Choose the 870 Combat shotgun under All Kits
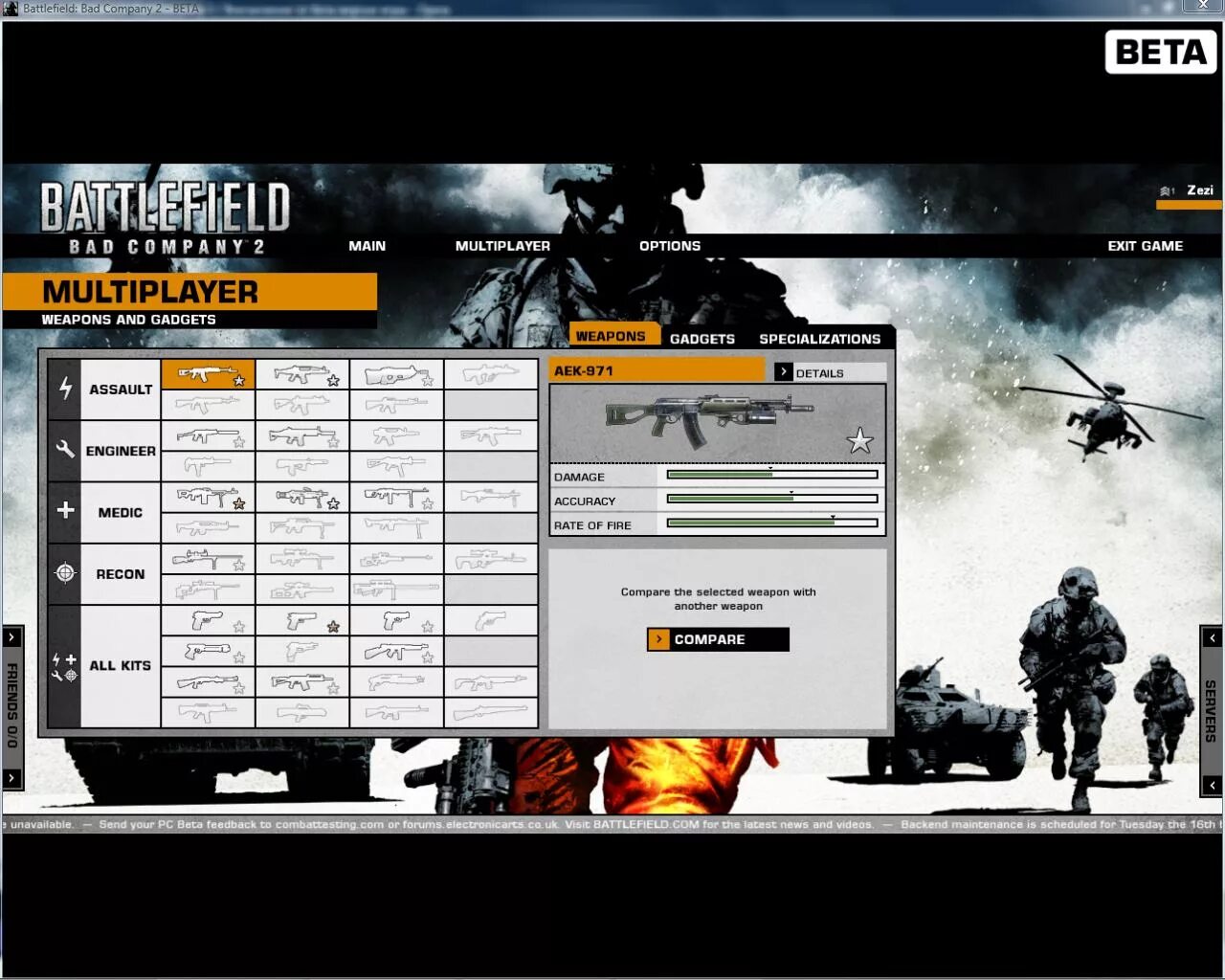This screenshot has height=980, width=1225. [208, 682]
